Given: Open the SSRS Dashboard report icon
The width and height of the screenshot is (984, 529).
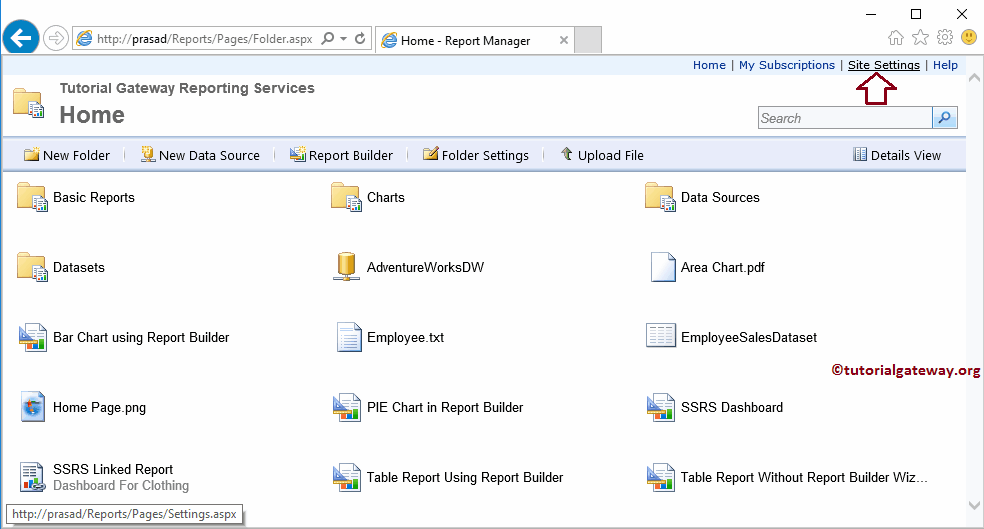Looking at the screenshot, I should 661,407.
